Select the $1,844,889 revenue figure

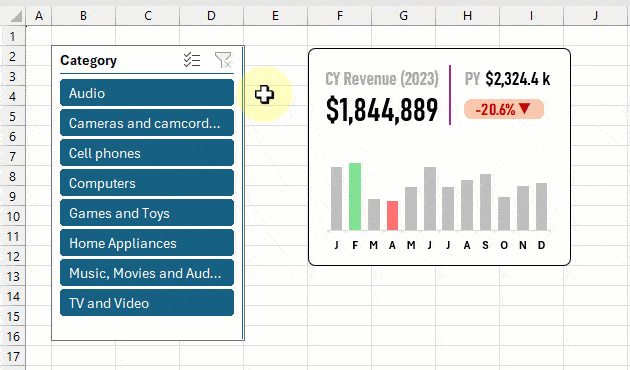click(382, 109)
